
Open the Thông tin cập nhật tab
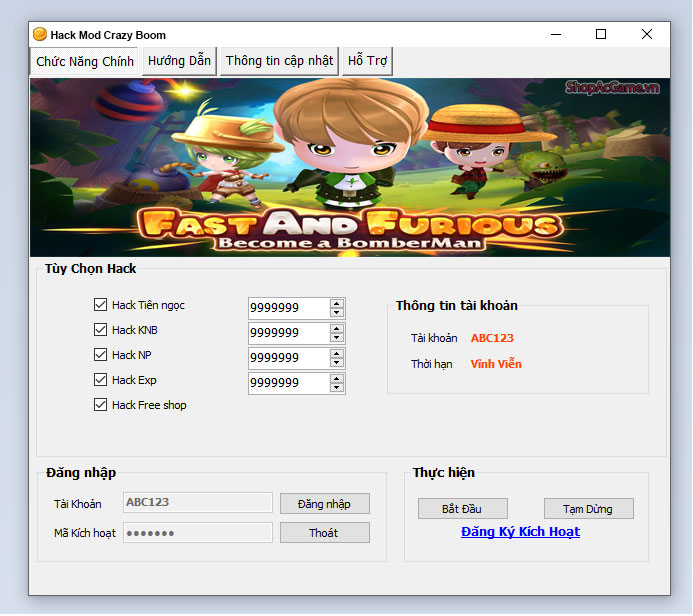point(279,61)
